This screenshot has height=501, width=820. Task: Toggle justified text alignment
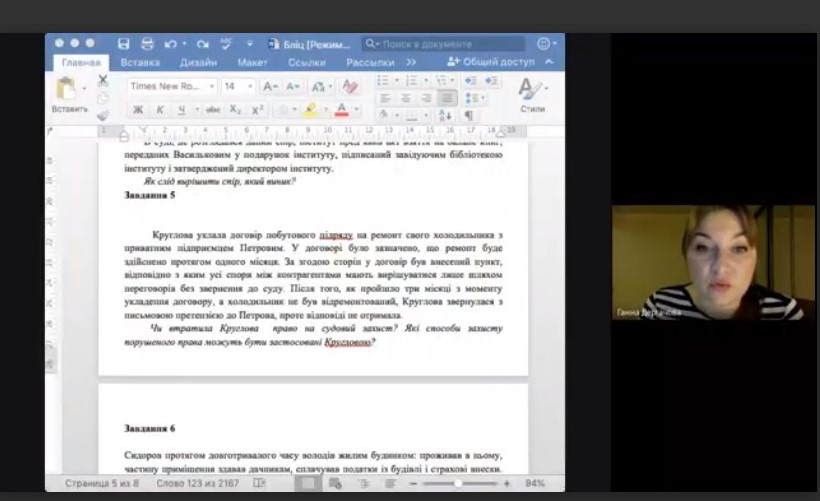tap(447, 98)
